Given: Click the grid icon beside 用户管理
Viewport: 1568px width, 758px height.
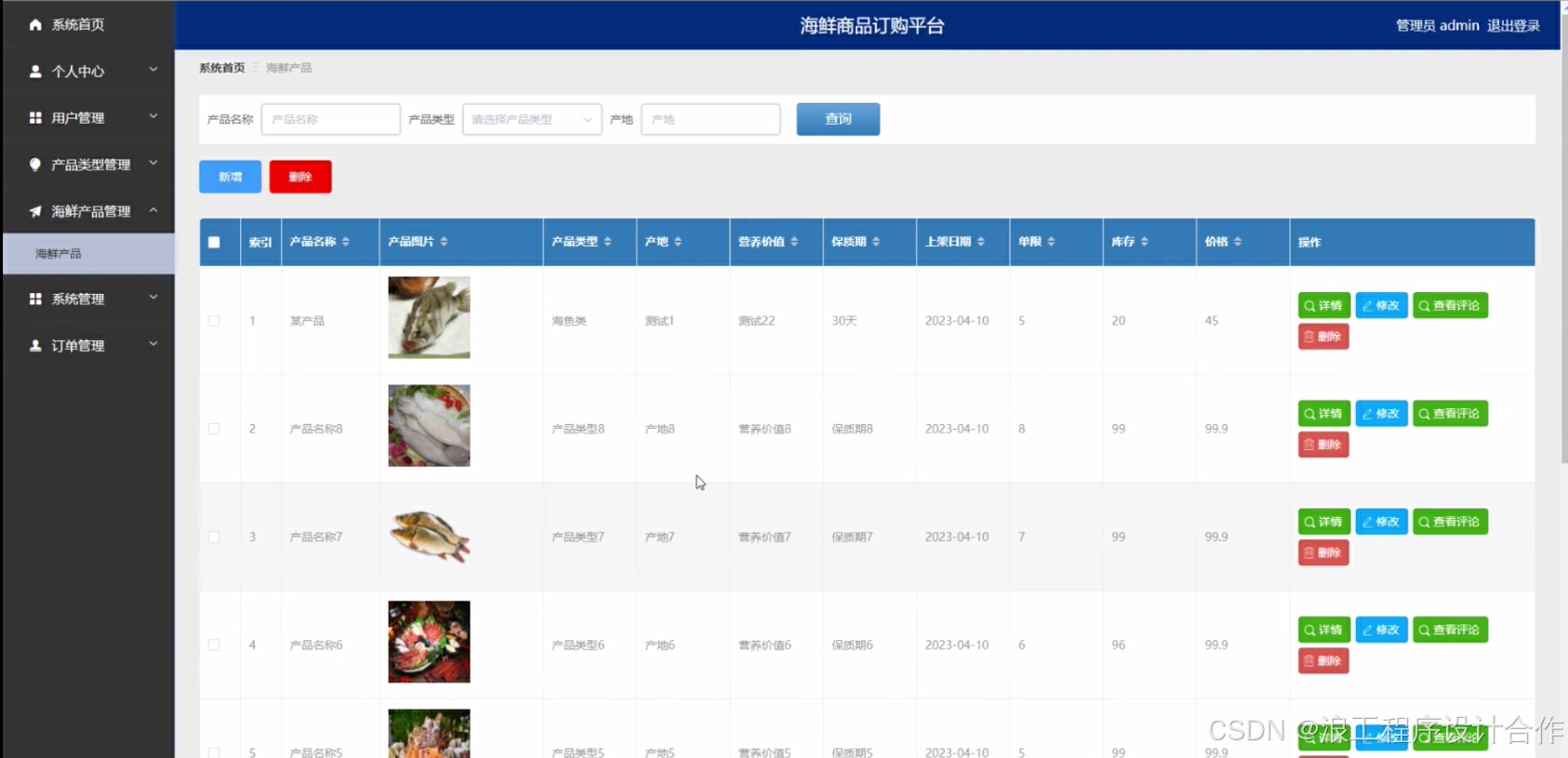Looking at the screenshot, I should point(35,118).
